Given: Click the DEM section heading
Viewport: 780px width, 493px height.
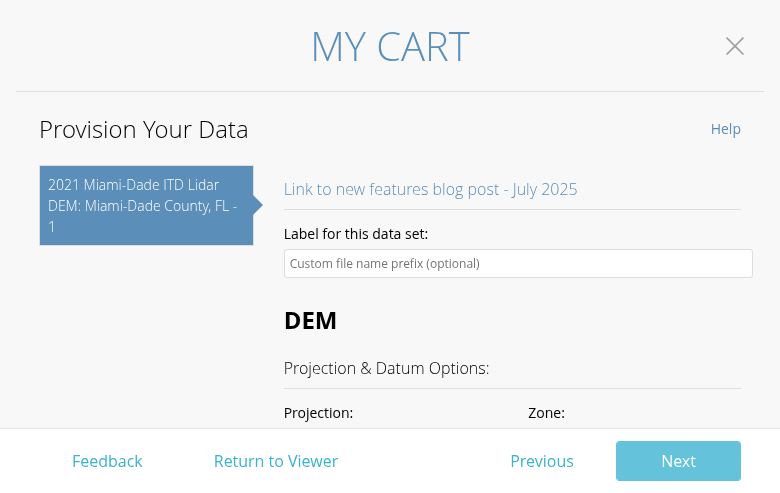Looking at the screenshot, I should (x=310, y=321).
